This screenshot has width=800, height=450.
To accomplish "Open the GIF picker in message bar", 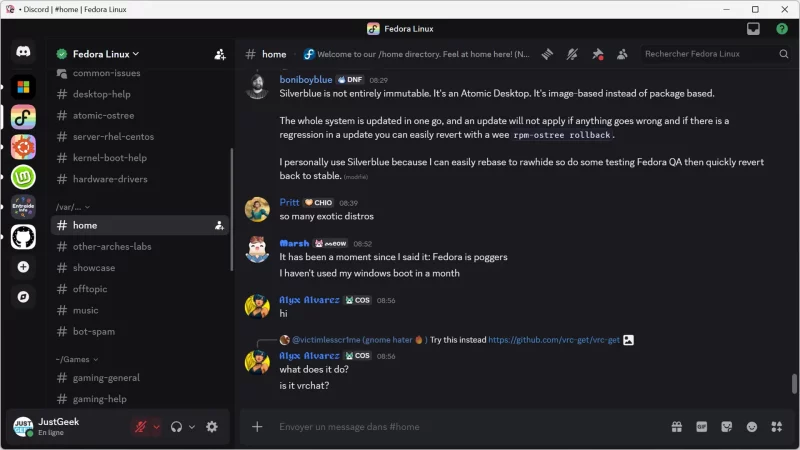I will 701,427.
